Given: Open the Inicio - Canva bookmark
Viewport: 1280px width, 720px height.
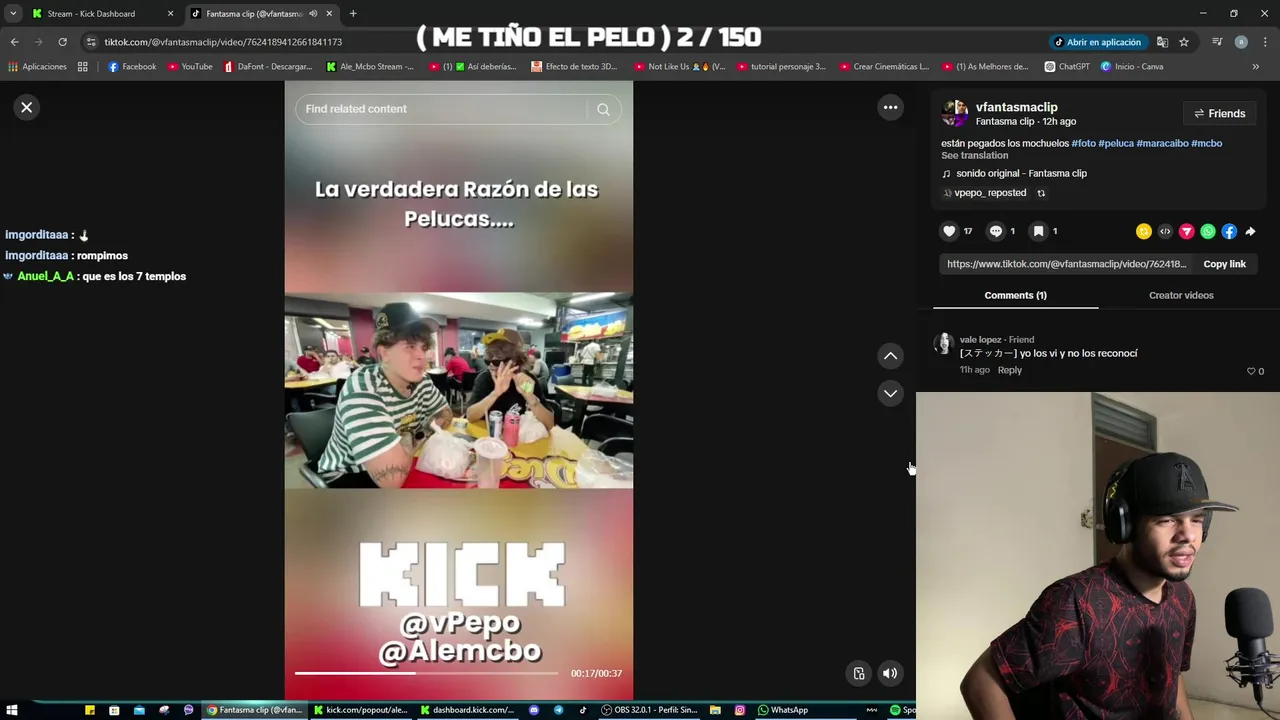Looking at the screenshot, I should pyautogui.click(x=1132, y=67).
